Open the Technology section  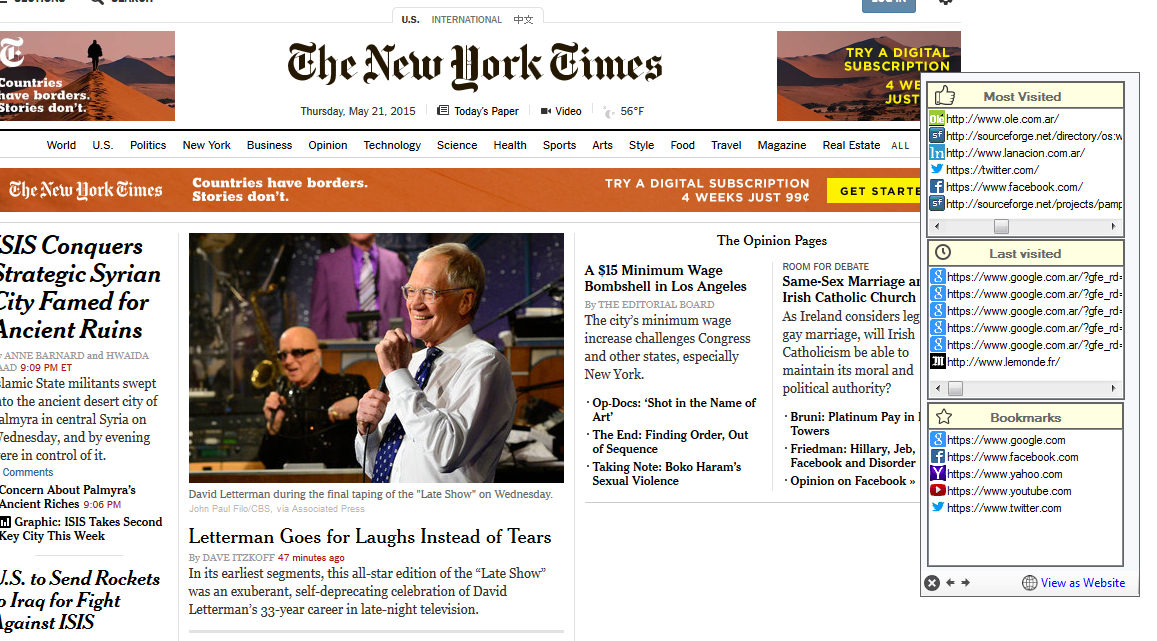(392, 145)
